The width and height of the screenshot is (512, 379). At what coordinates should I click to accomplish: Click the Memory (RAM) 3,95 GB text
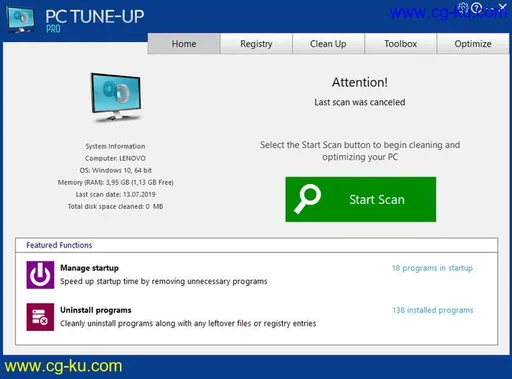(115, 182)
